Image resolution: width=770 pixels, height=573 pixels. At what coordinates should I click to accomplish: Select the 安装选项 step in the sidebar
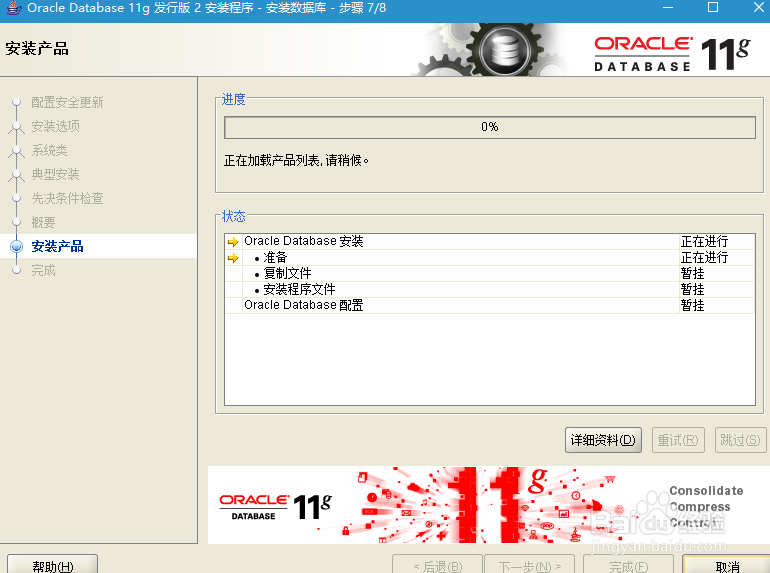point(55,126)
